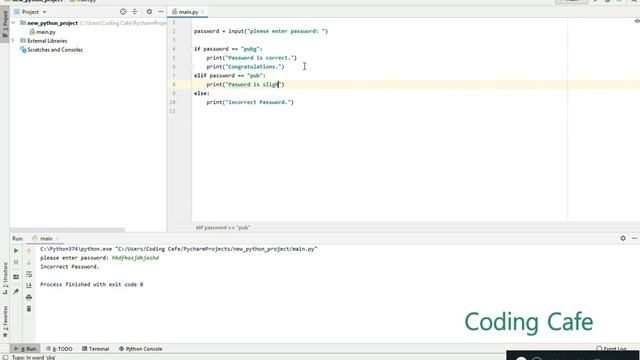Image resolution: width=640 pixels, height=360 pixels.
Task: Click the script path link in console output
Action: (x=216, y=249)
